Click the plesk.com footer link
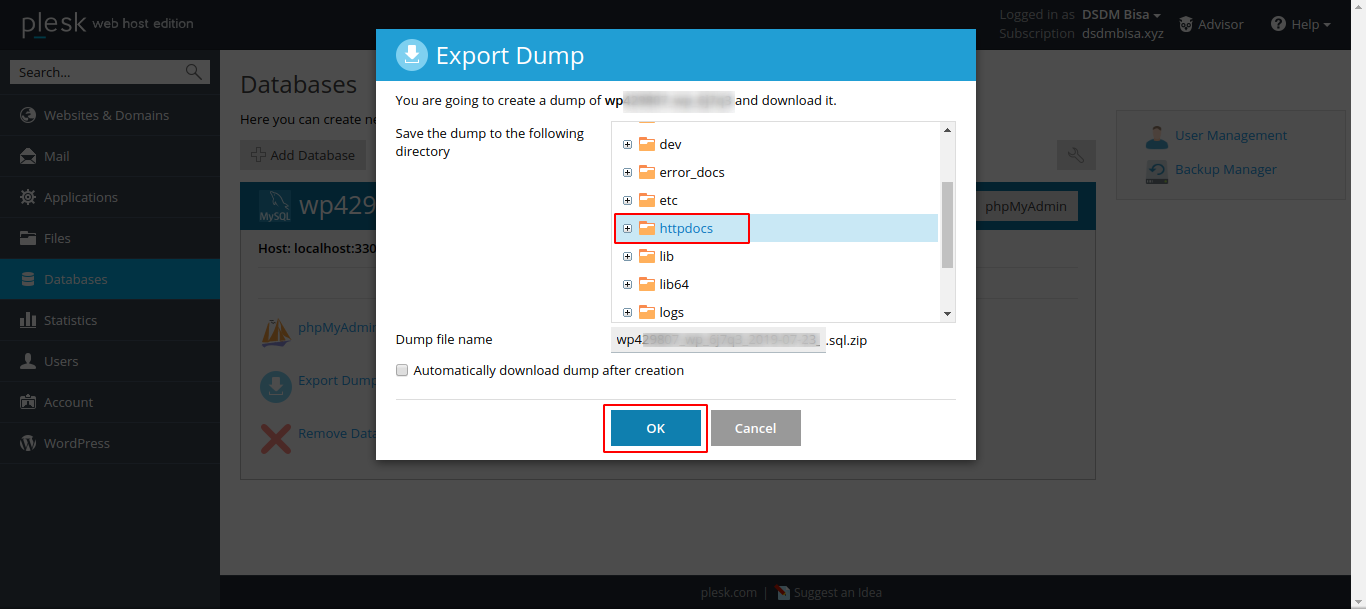Screen dimensions: 1366x609 (729, 592)
